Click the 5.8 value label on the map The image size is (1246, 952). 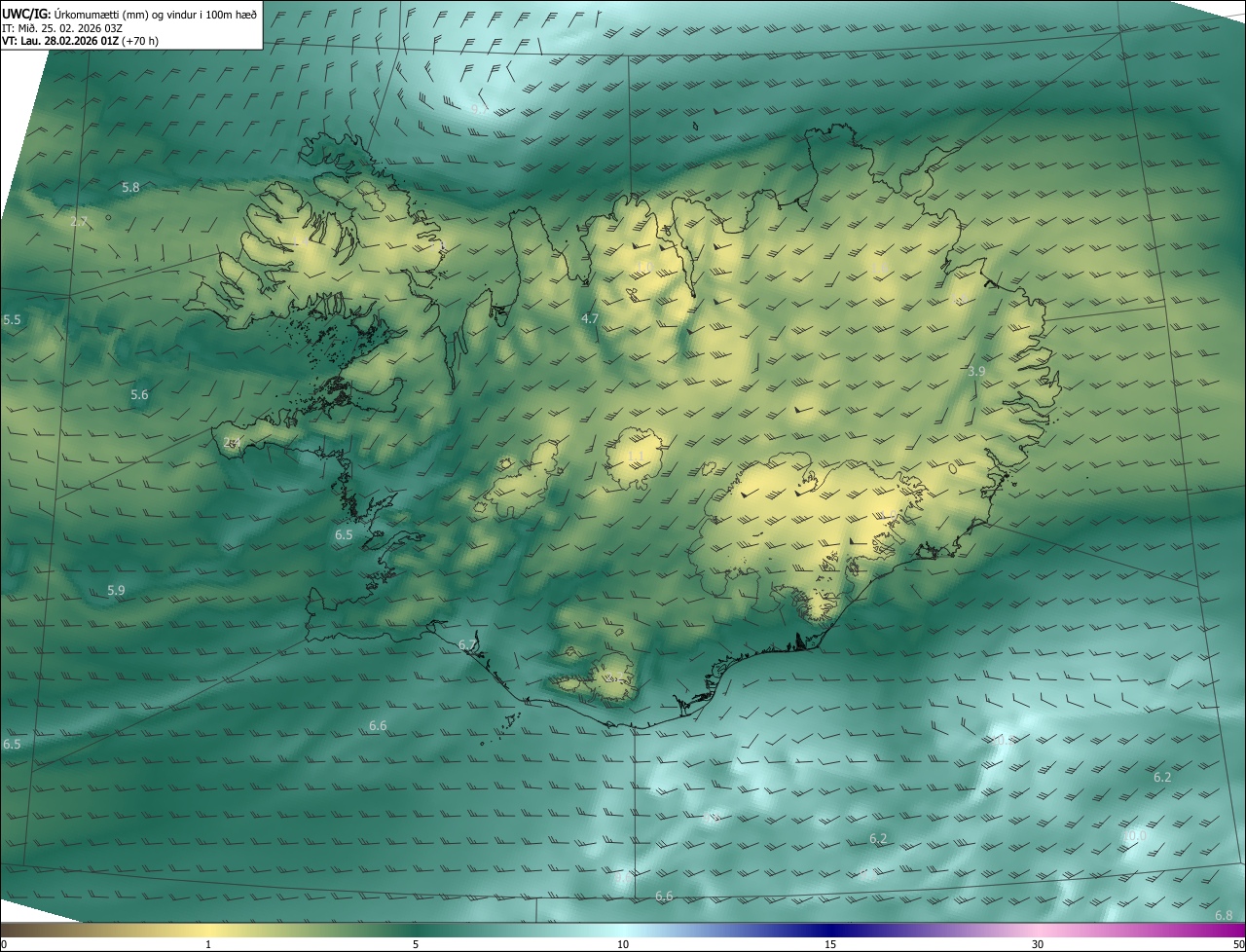point(130,187)
